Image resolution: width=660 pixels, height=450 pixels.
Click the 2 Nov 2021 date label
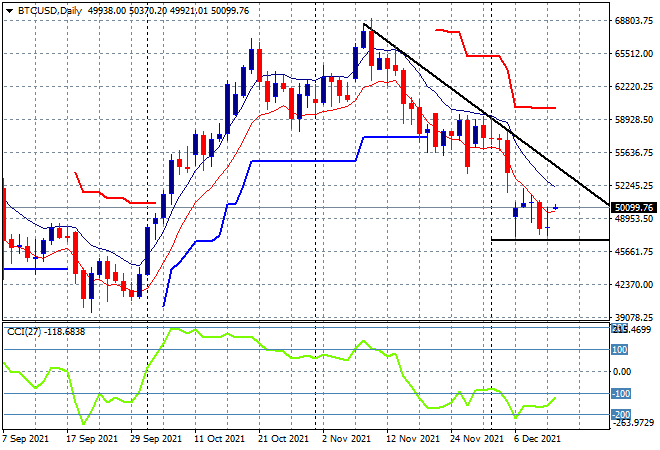[346, 439]
